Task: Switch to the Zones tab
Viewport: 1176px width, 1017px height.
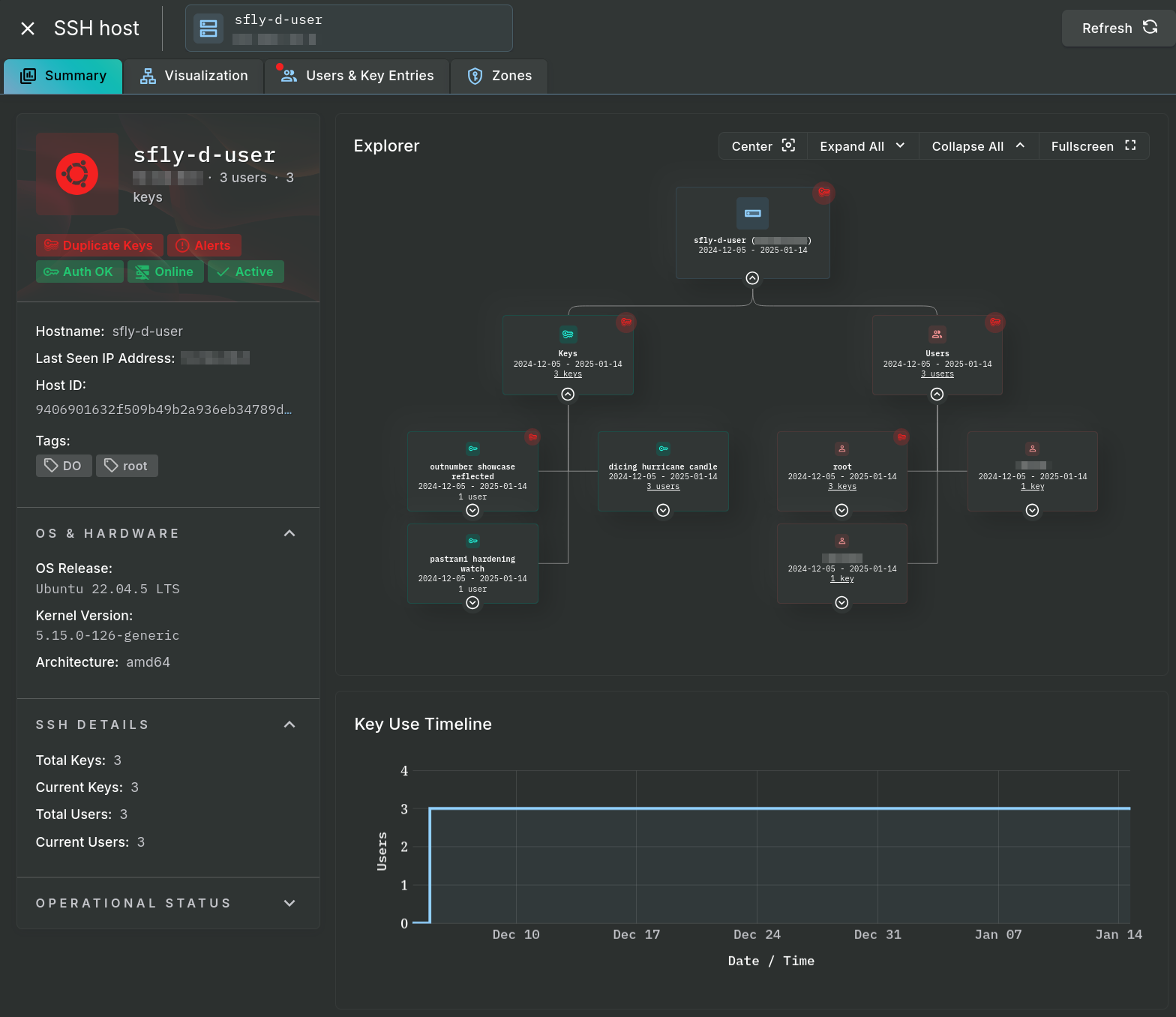Action: point(499,76)
